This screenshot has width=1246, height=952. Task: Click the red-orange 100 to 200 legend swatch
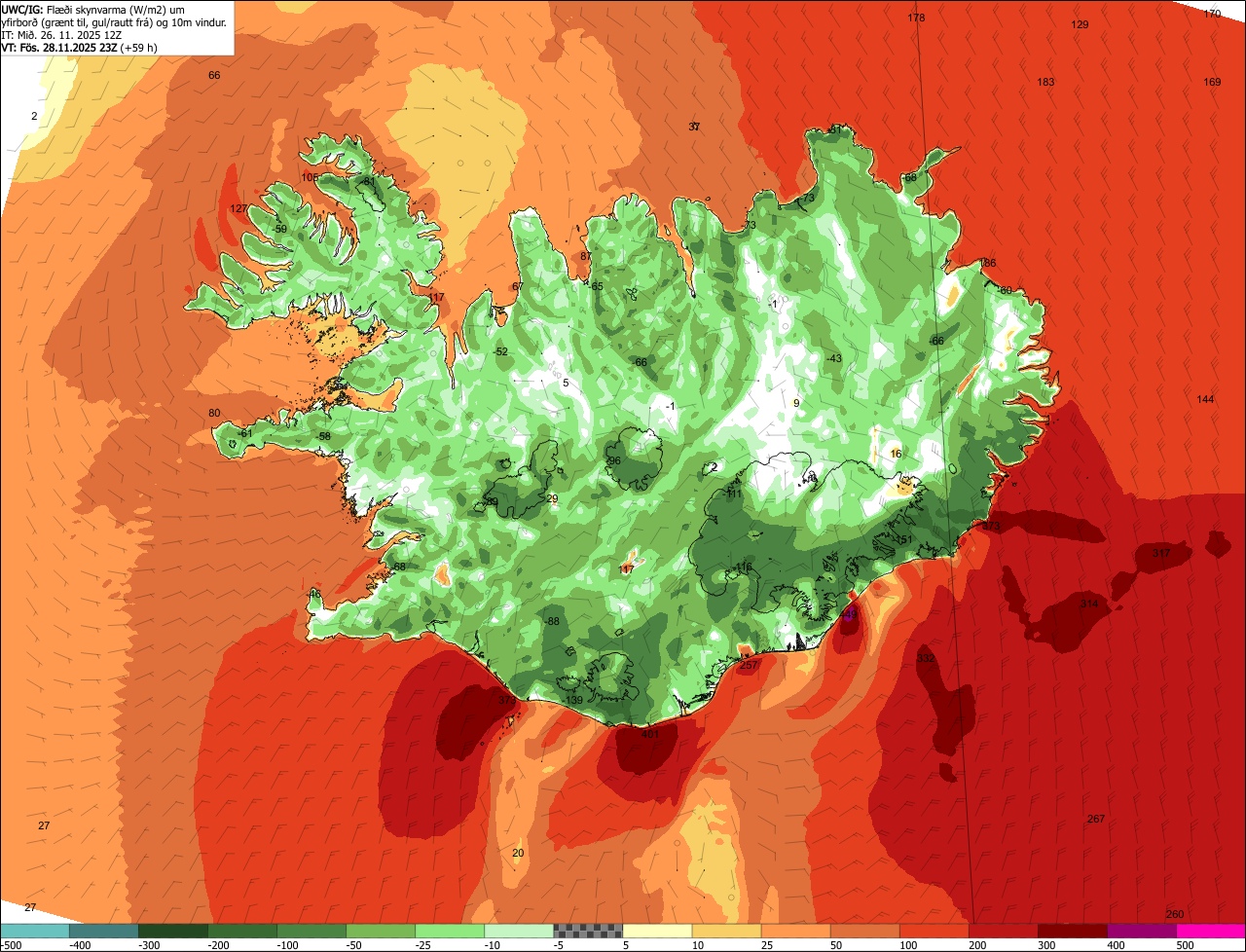point(934,931)
